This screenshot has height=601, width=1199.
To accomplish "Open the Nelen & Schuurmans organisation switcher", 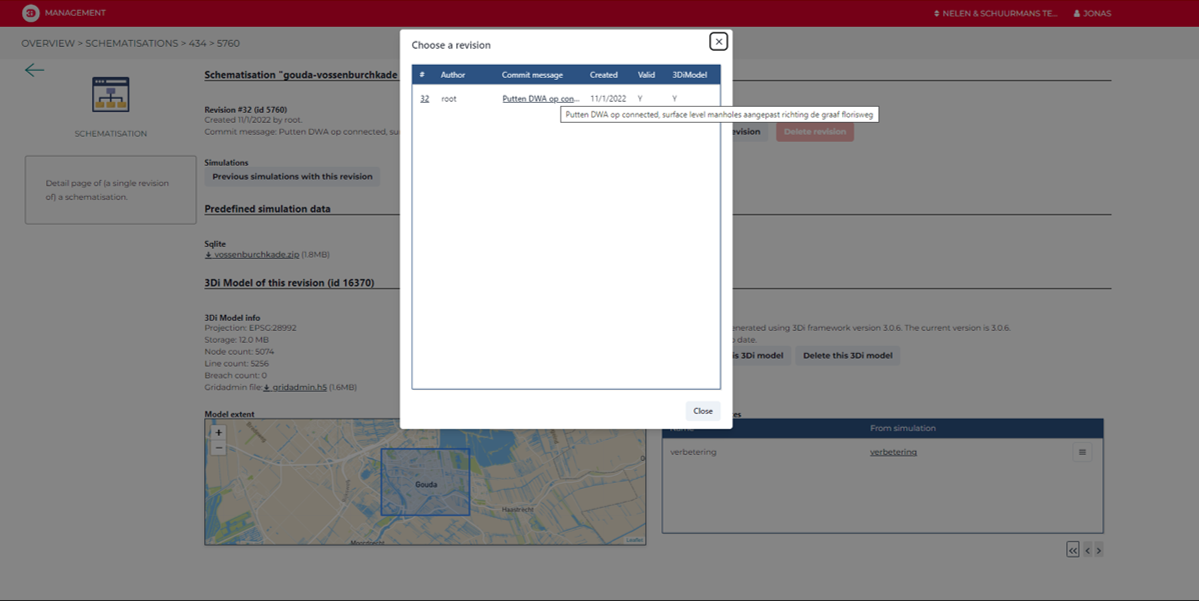I will (995, 13).
